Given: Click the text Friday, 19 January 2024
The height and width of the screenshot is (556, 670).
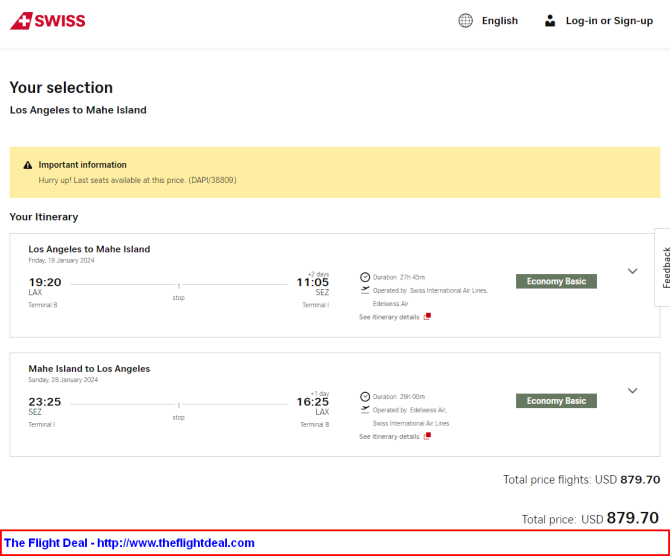Looking at the screenshot, I should 62,260.
